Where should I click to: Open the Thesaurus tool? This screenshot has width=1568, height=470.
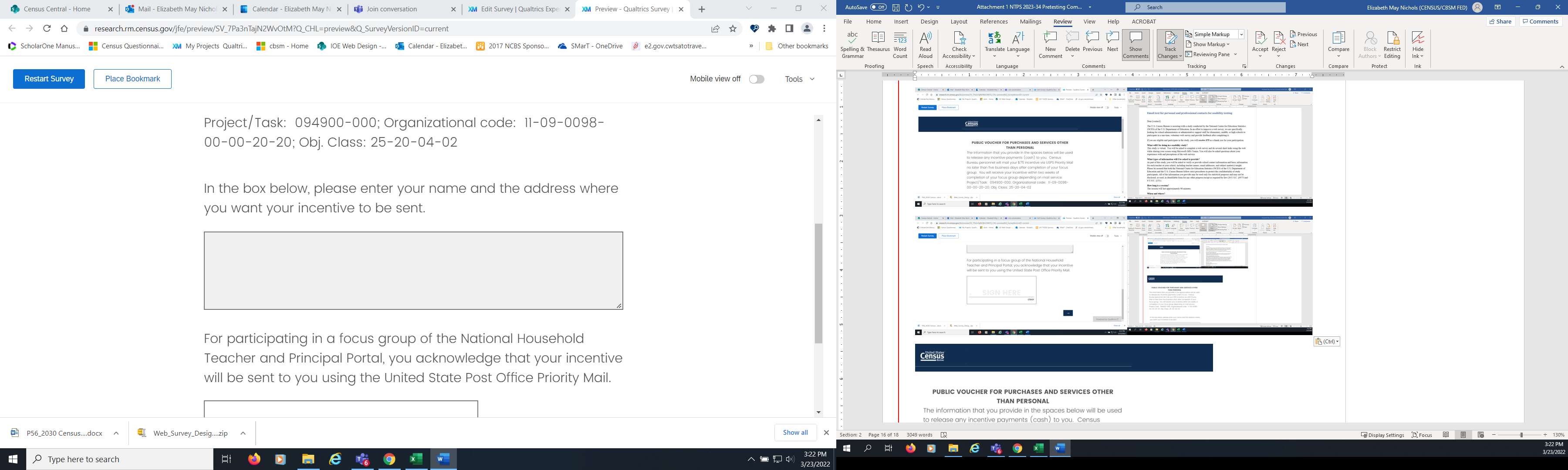point(878,45)
